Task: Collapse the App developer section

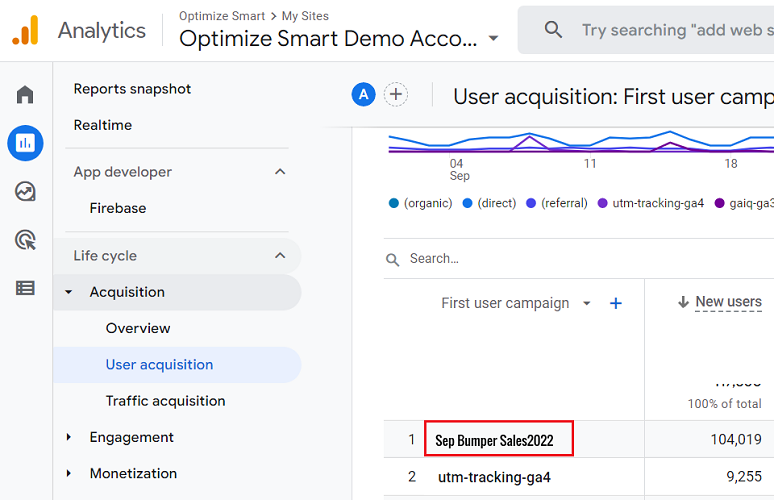Action: 280,172
